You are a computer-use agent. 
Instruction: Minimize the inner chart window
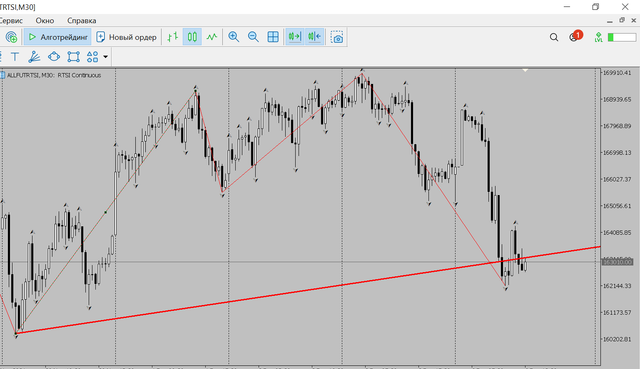[x=610, y=21]
